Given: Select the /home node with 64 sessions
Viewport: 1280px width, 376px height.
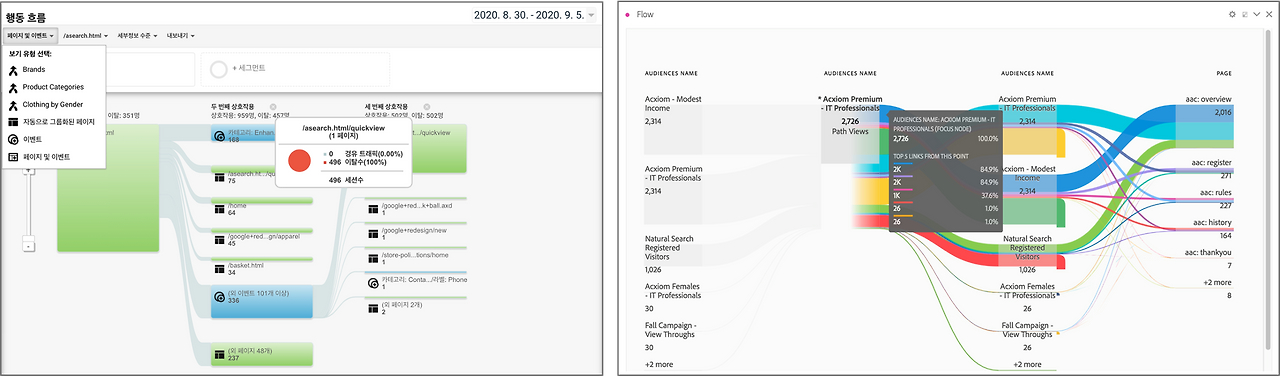Looking at the screenshot, I should (x=262, y=207).
